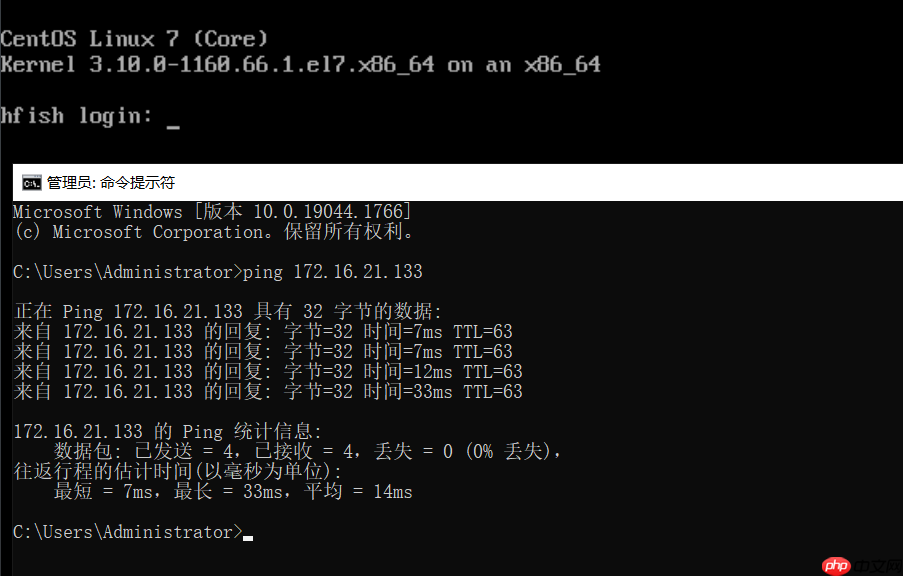Click the hfish login: label

coord(76,116)
